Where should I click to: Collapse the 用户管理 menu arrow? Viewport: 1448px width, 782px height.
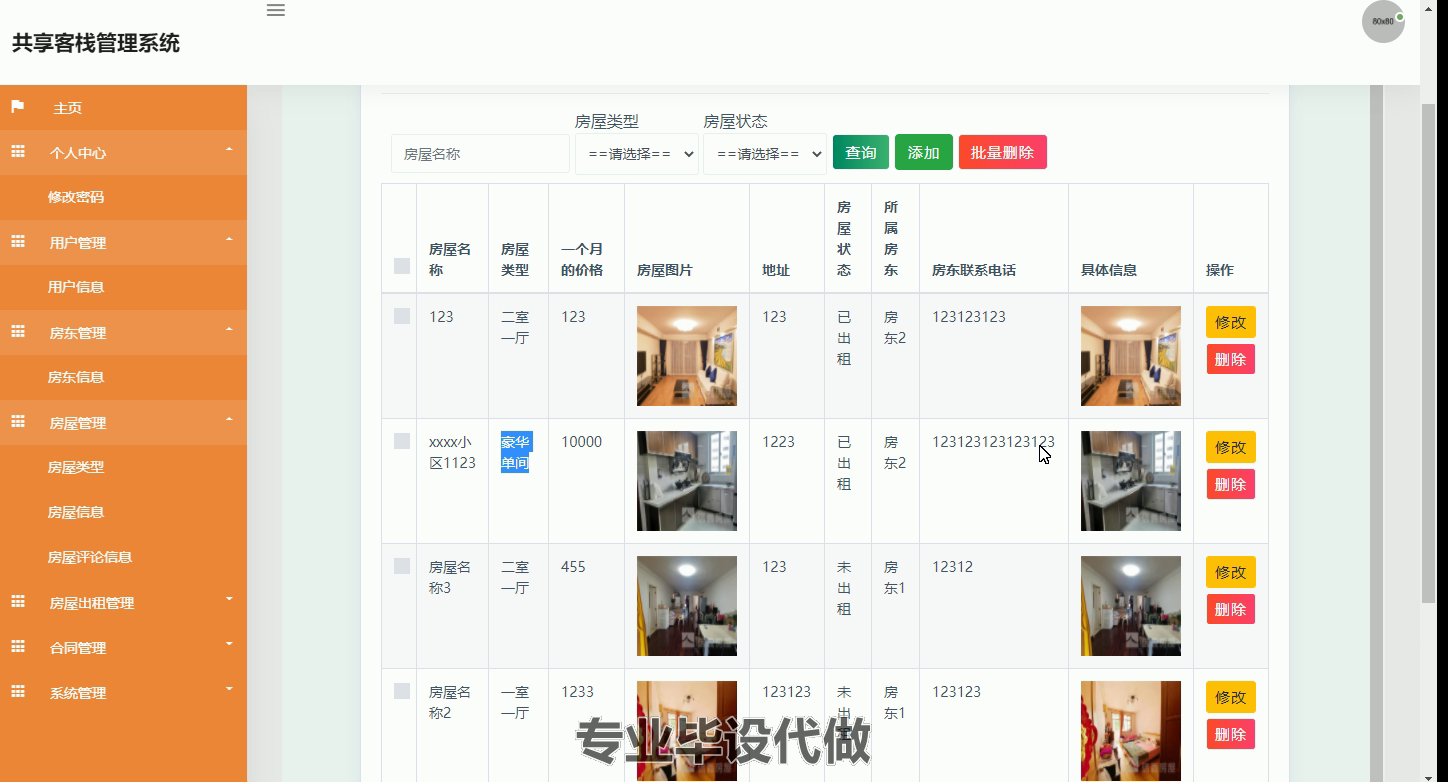click(x=229, y=240)
